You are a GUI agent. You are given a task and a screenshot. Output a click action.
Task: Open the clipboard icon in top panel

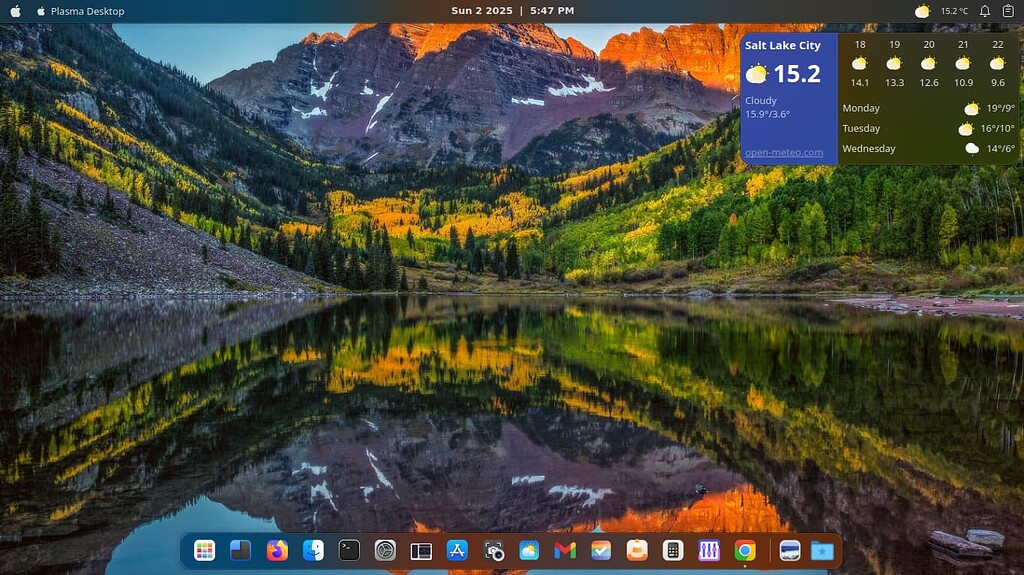coord(1008,11)
